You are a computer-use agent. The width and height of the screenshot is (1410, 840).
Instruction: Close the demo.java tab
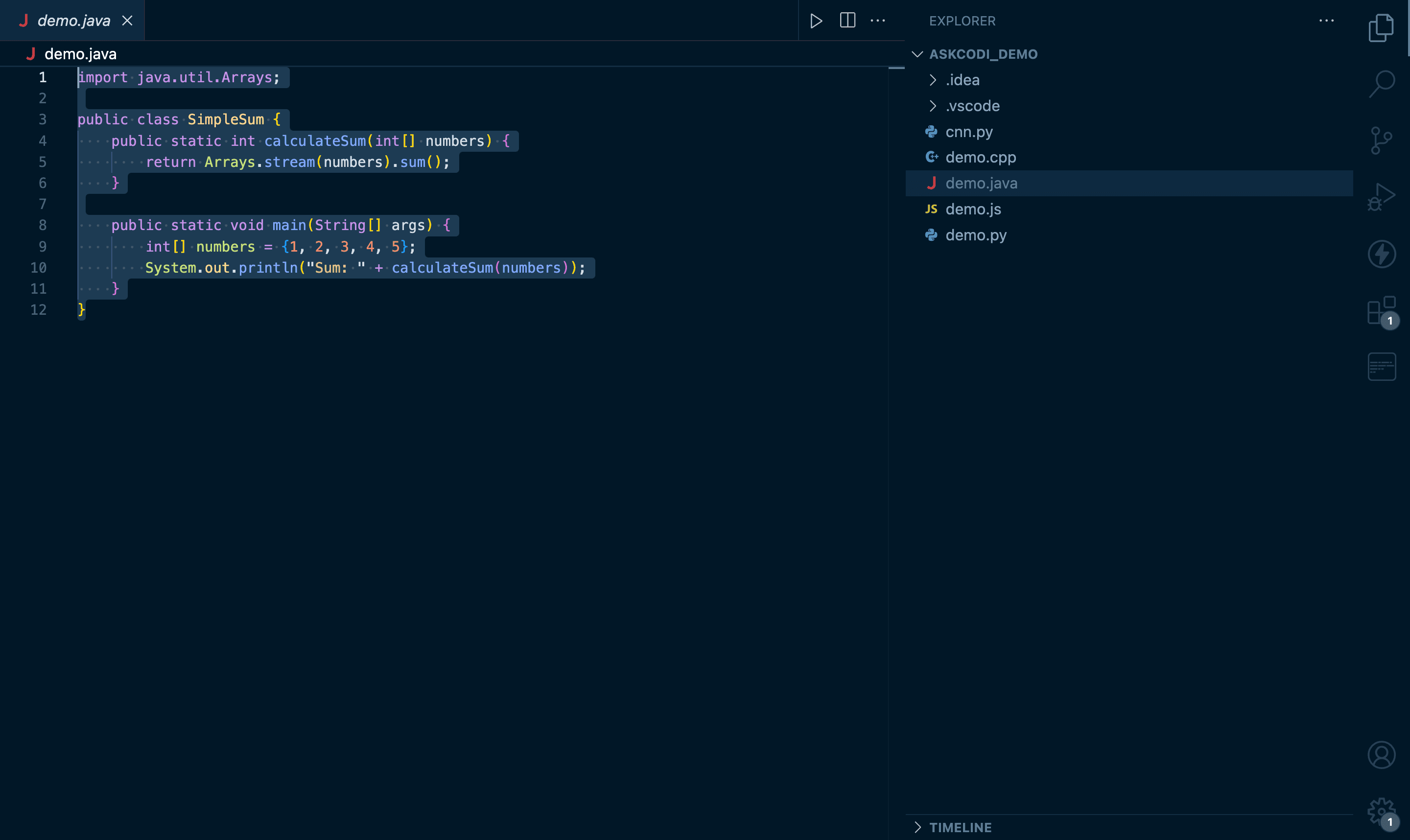127,21
